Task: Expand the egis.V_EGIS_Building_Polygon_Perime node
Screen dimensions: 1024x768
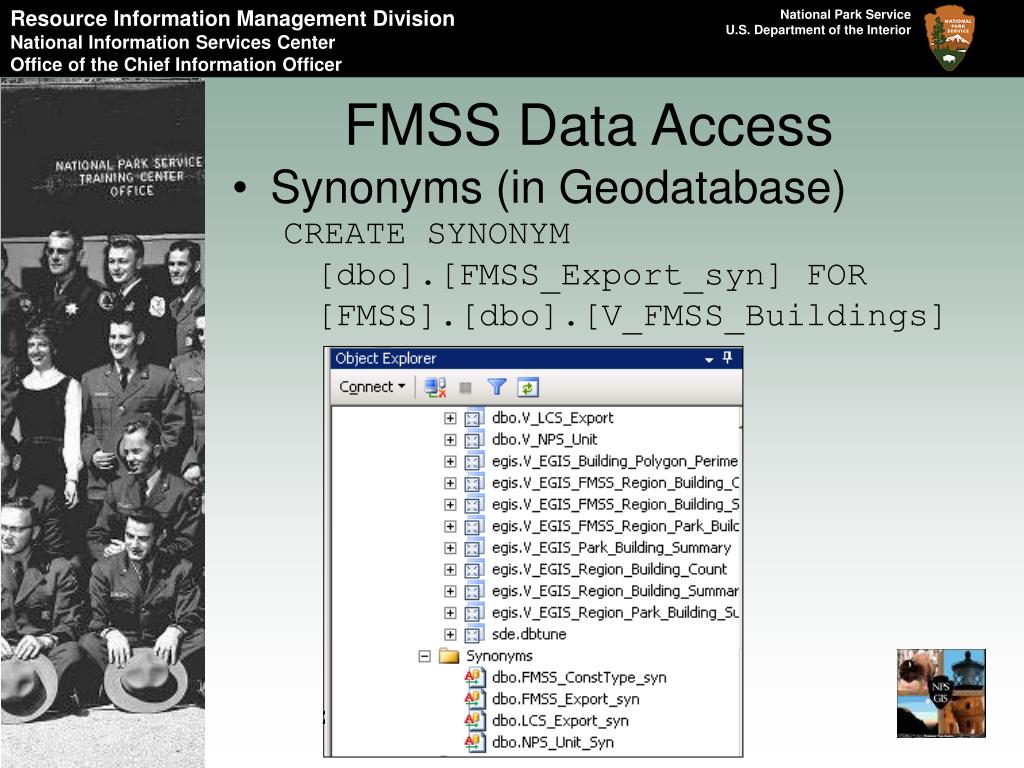Action: 450,462
